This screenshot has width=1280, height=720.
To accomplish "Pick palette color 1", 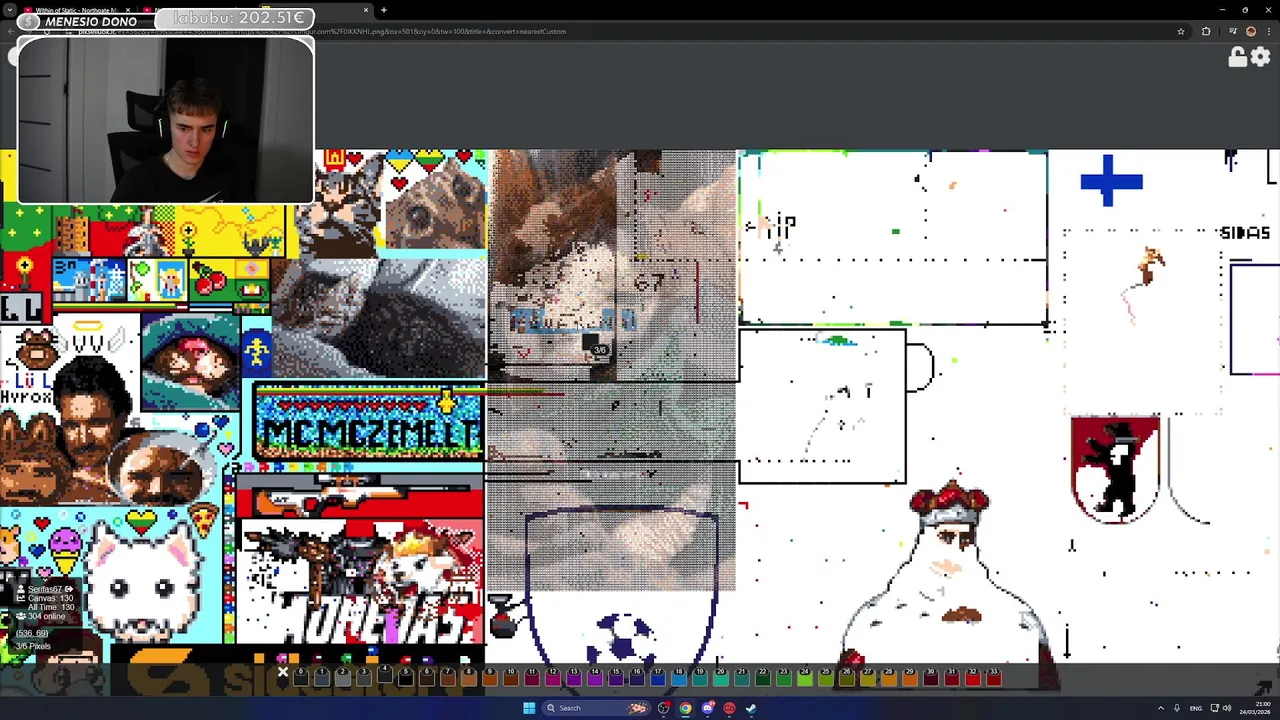I will click(x=321, y=678).
